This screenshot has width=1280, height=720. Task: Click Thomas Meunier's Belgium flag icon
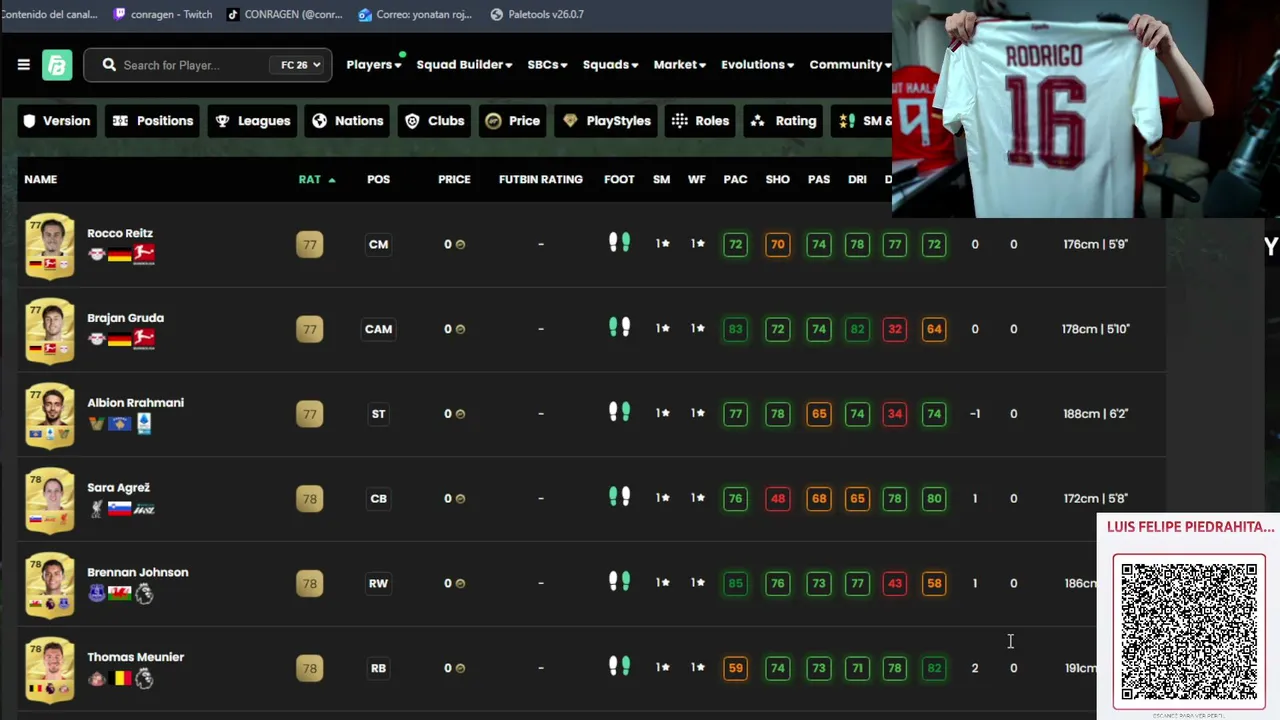[x=122, y=679]
